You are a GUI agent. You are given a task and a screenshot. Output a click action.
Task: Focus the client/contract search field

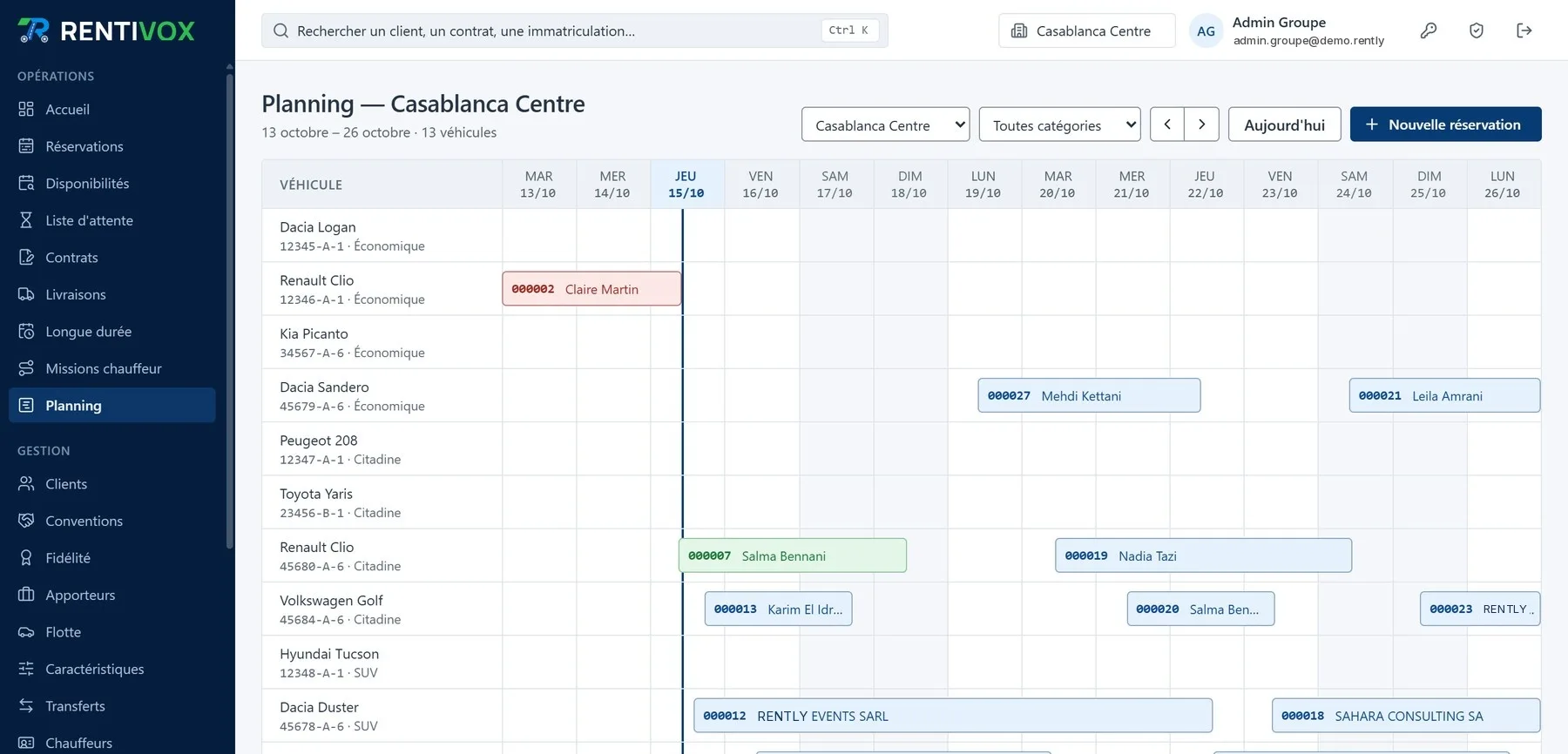[x=574, y=30]
